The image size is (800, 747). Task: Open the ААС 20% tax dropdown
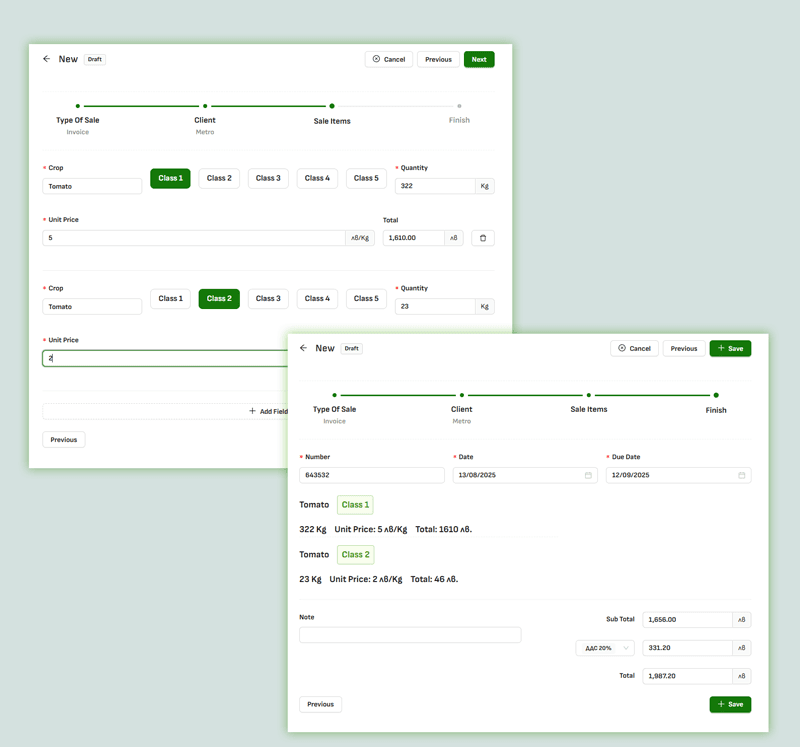pos(604,647)
